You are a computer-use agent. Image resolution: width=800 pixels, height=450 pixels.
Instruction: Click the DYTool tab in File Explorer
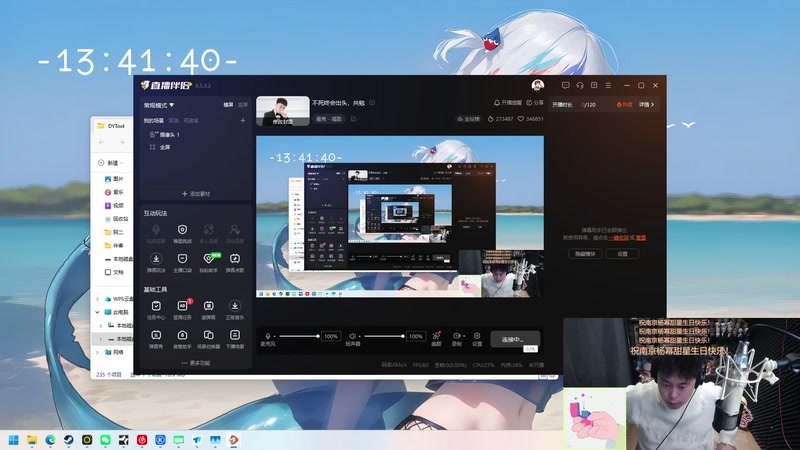pyautogui.click(x=112, y=126)
